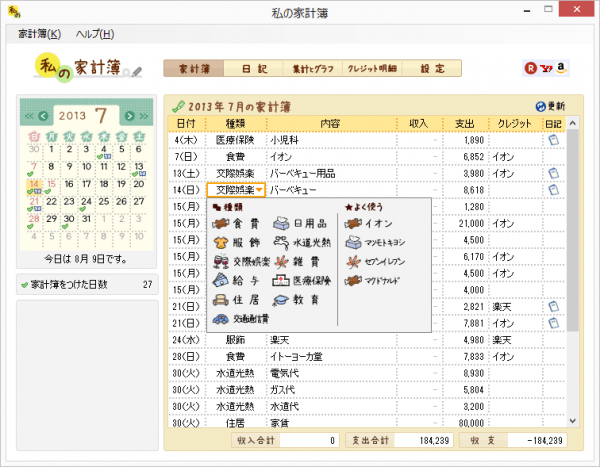Click the 6,852 expense amount
This screenshot has height=467, width=600.
(474, 157)
